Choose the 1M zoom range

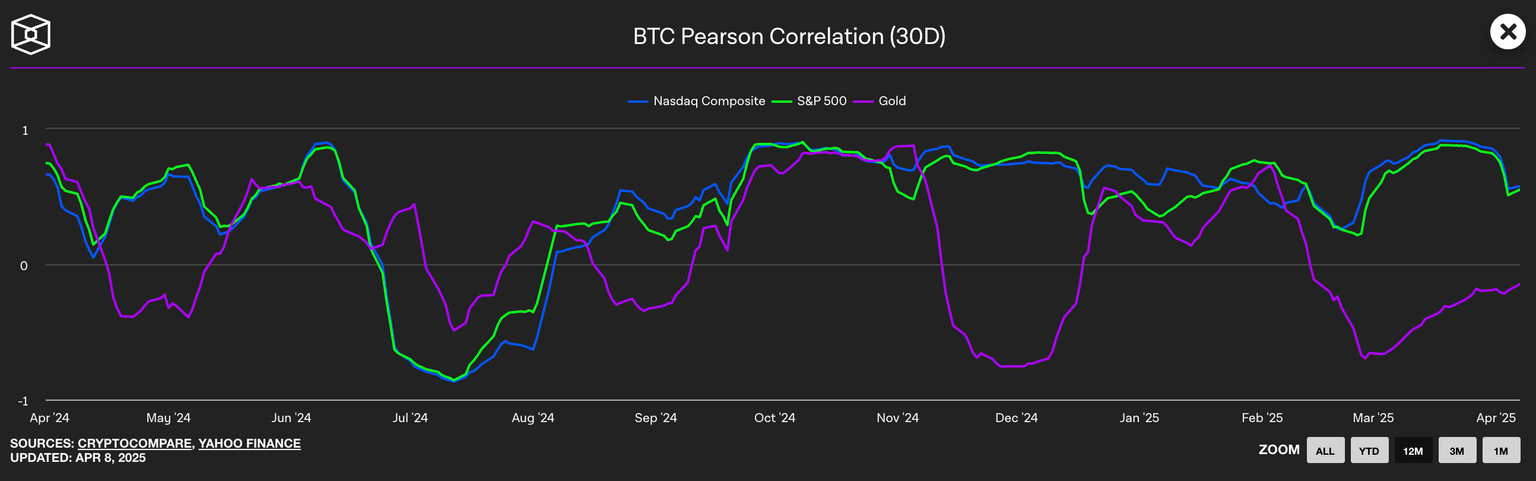(1501, 451)
